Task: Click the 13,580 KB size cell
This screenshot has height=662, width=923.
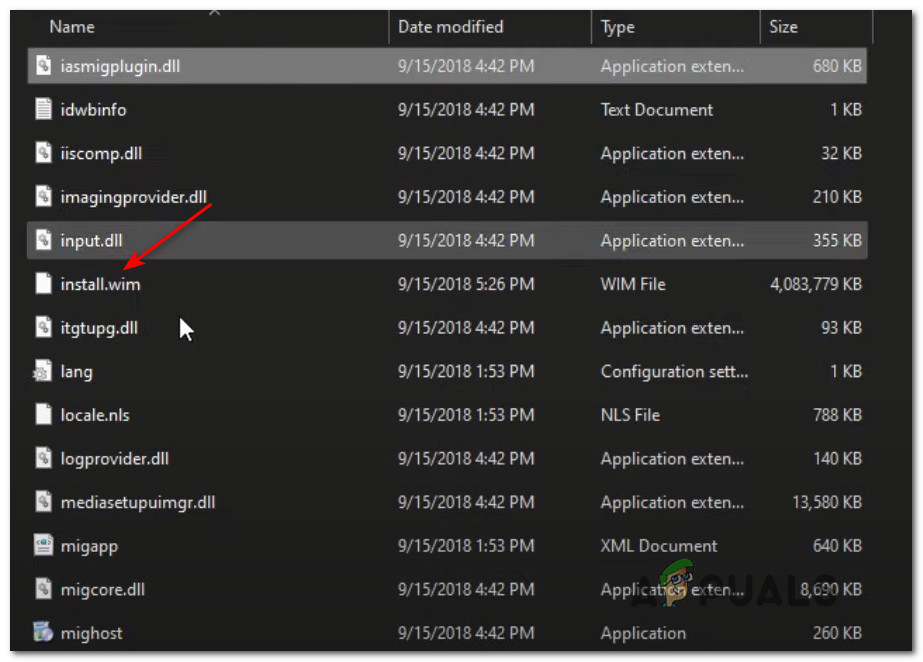Action: (826, 502)
